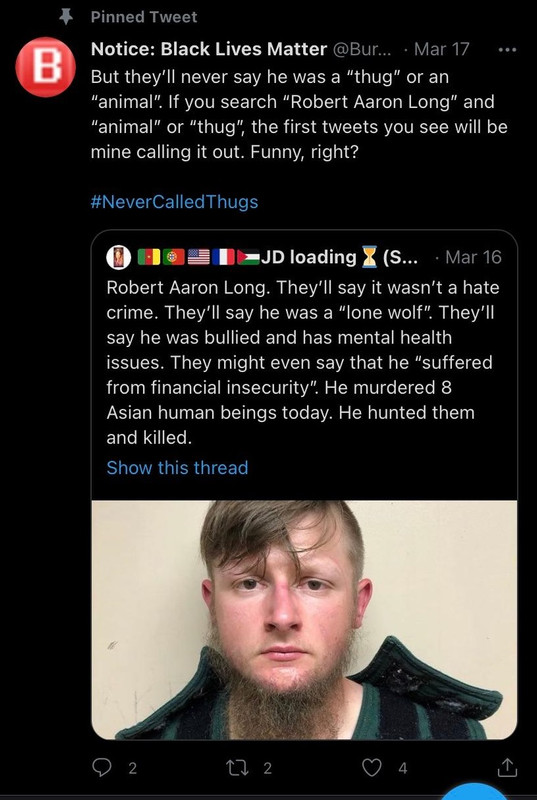Like the tweet with heart icon
The image size is (537, 800).
coord(372,767)
